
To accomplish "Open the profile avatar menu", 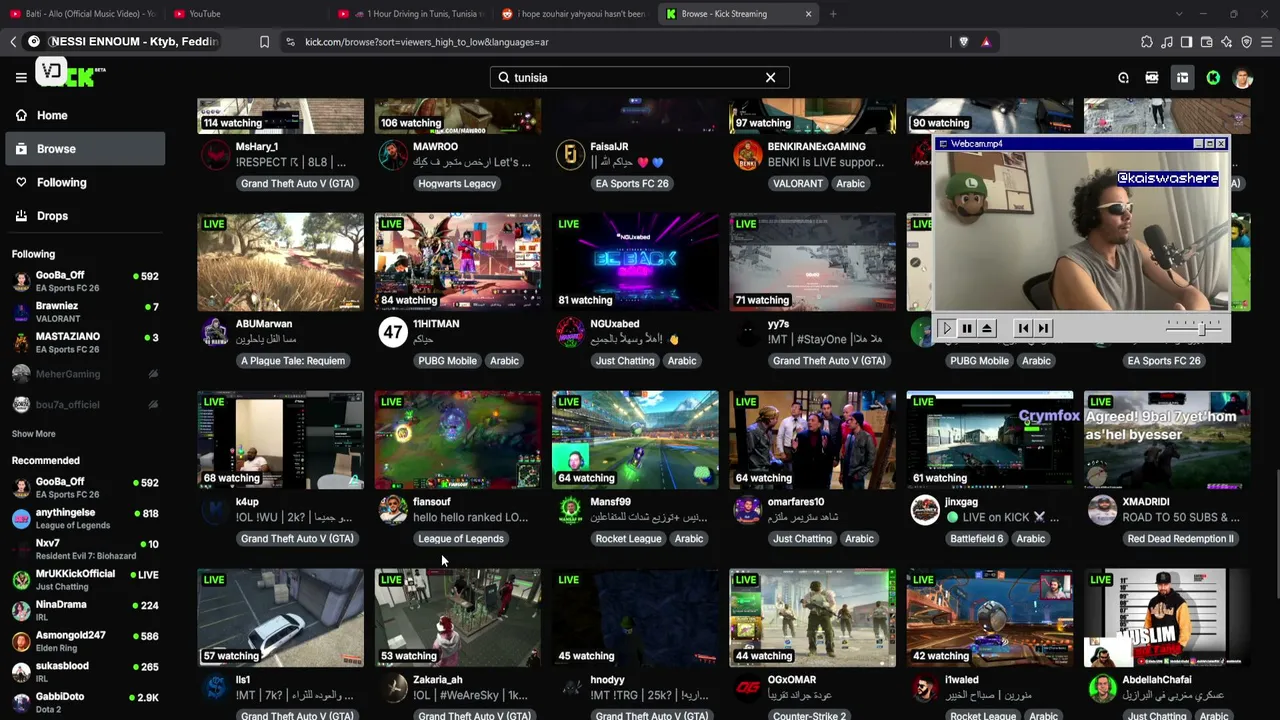I will tap(1243, 78).
